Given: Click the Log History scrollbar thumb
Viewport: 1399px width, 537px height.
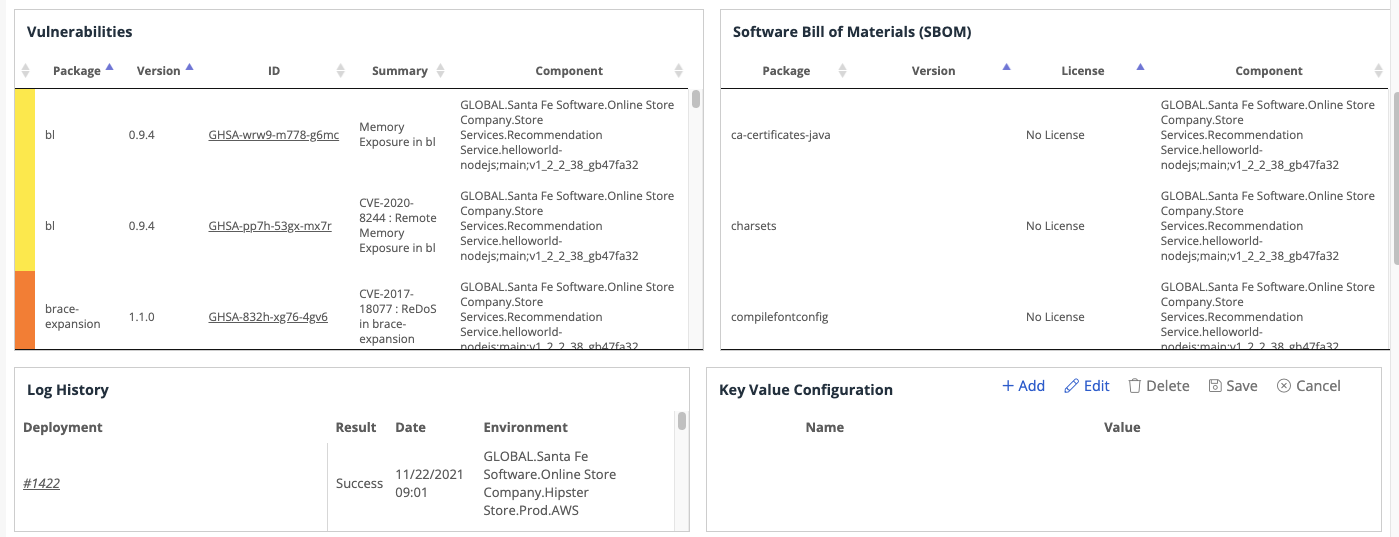Looking at the screenshot, I should pos(682,421).
